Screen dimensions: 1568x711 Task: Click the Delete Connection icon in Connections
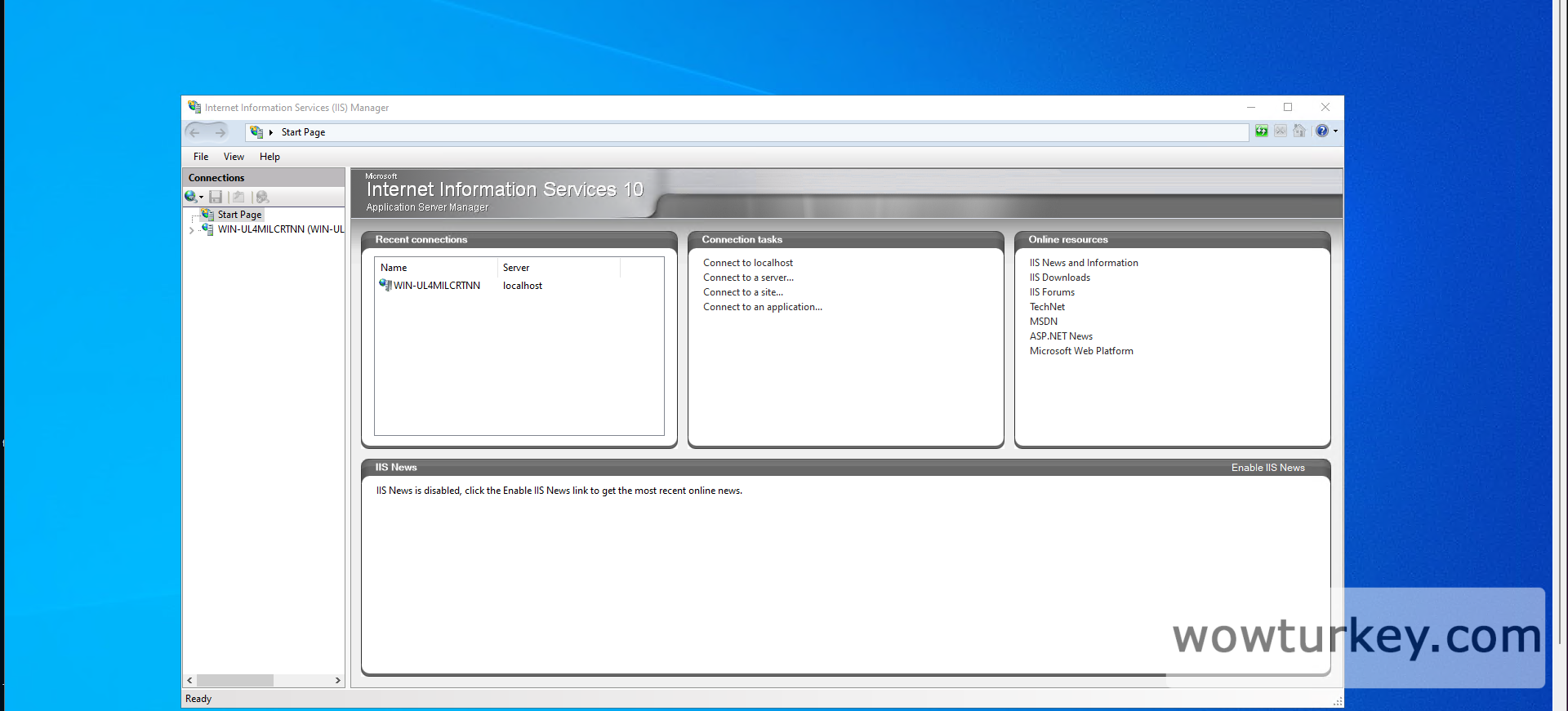262,197
